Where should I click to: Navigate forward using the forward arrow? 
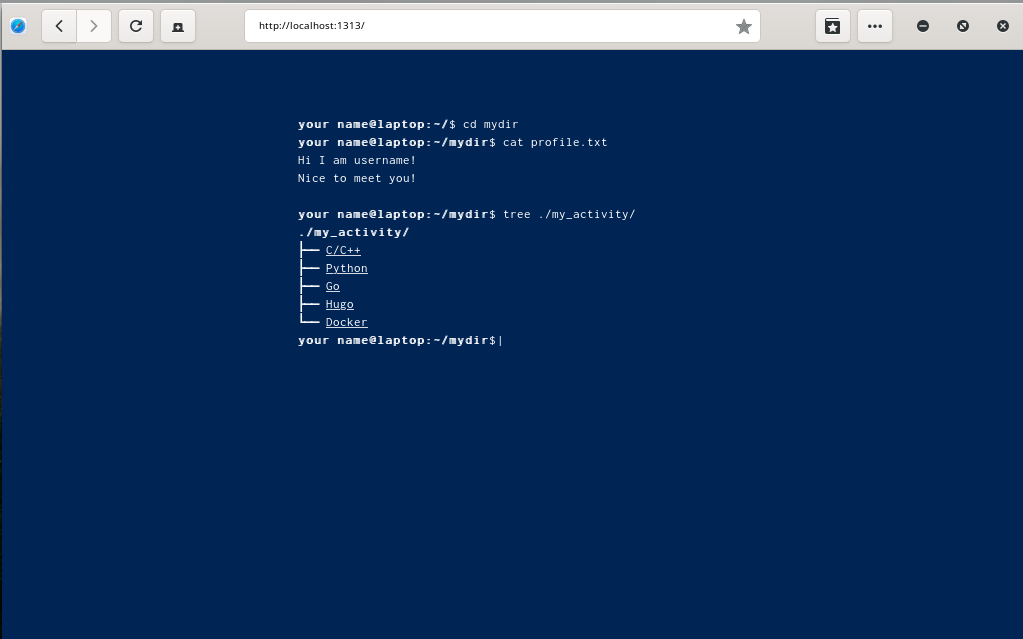tap(94, 26)
